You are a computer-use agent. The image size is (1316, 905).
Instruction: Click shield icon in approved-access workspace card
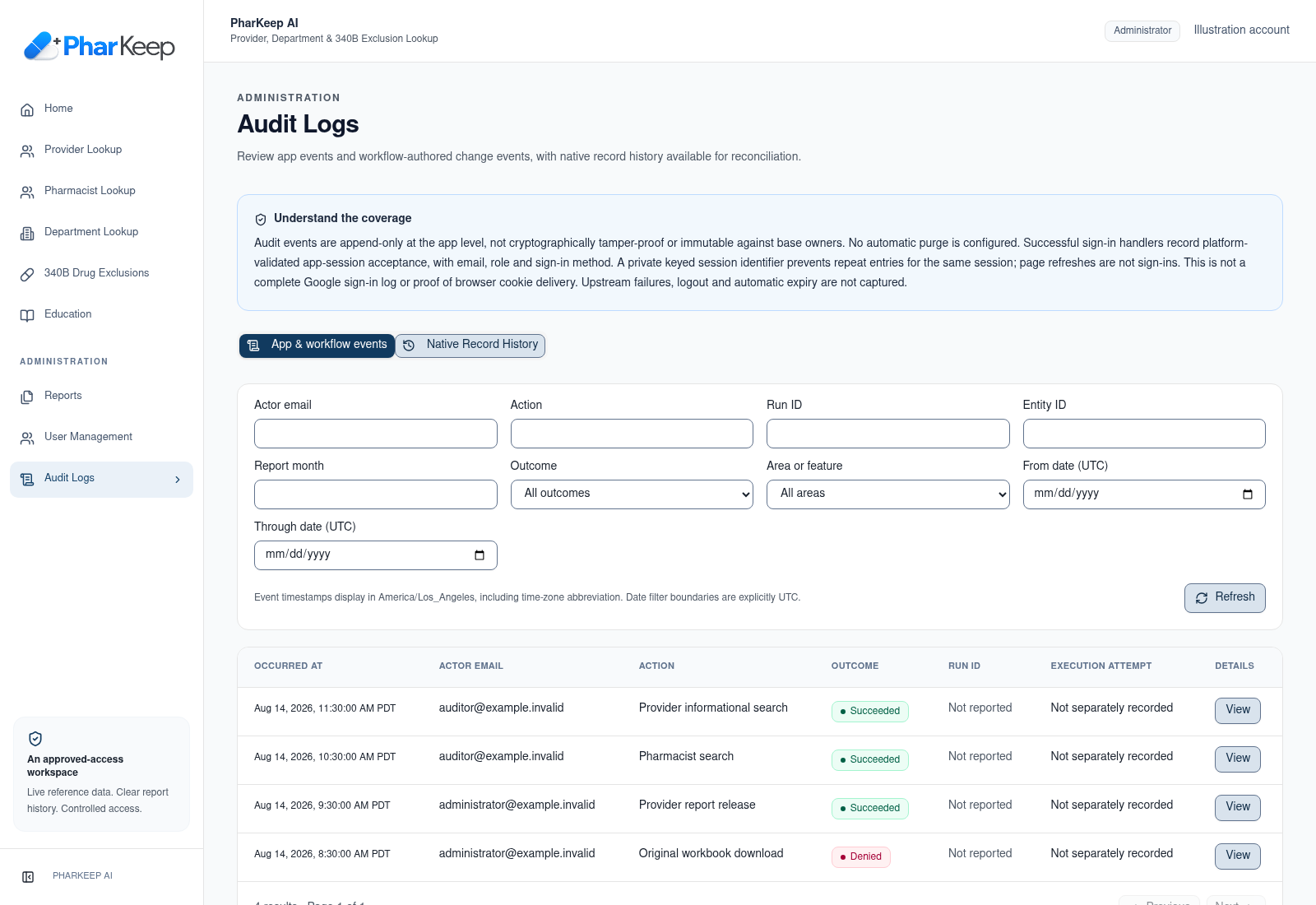coord(35,739)
